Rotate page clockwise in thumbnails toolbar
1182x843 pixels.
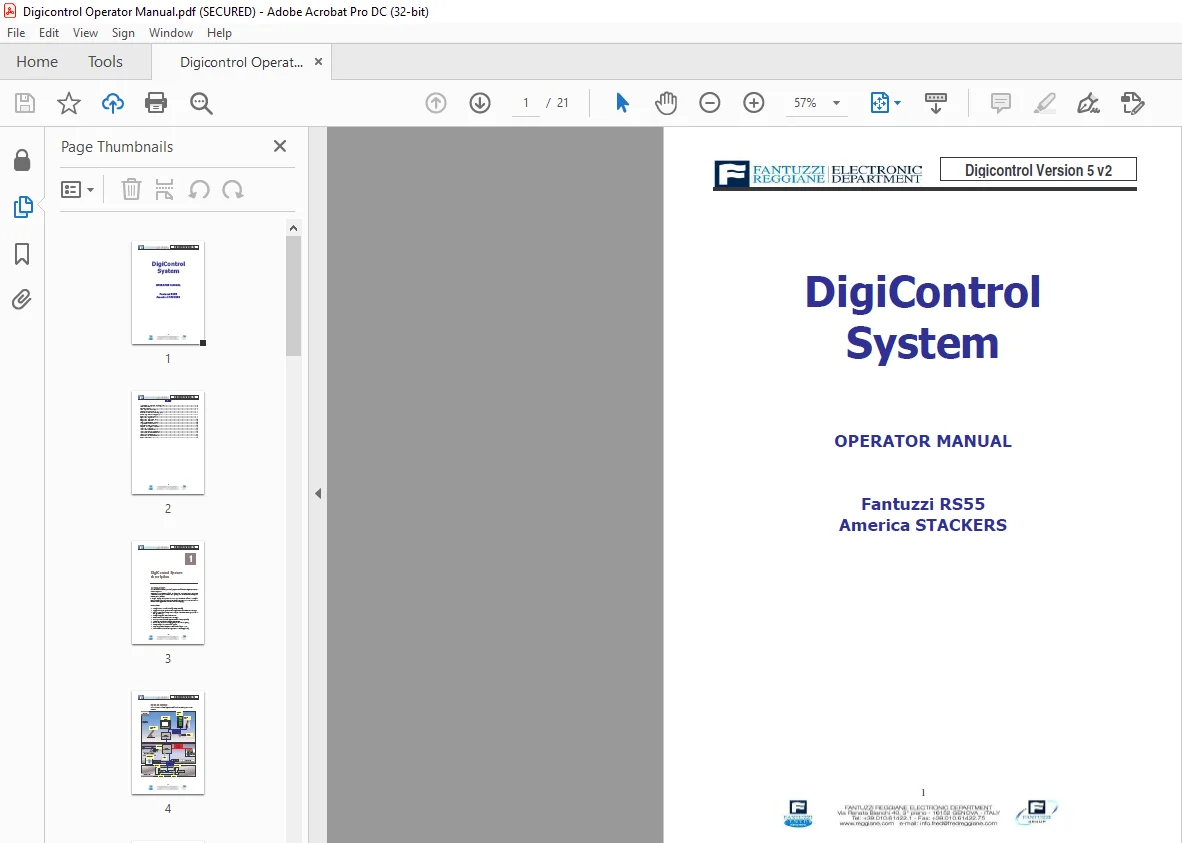click(x=233, y=189)
